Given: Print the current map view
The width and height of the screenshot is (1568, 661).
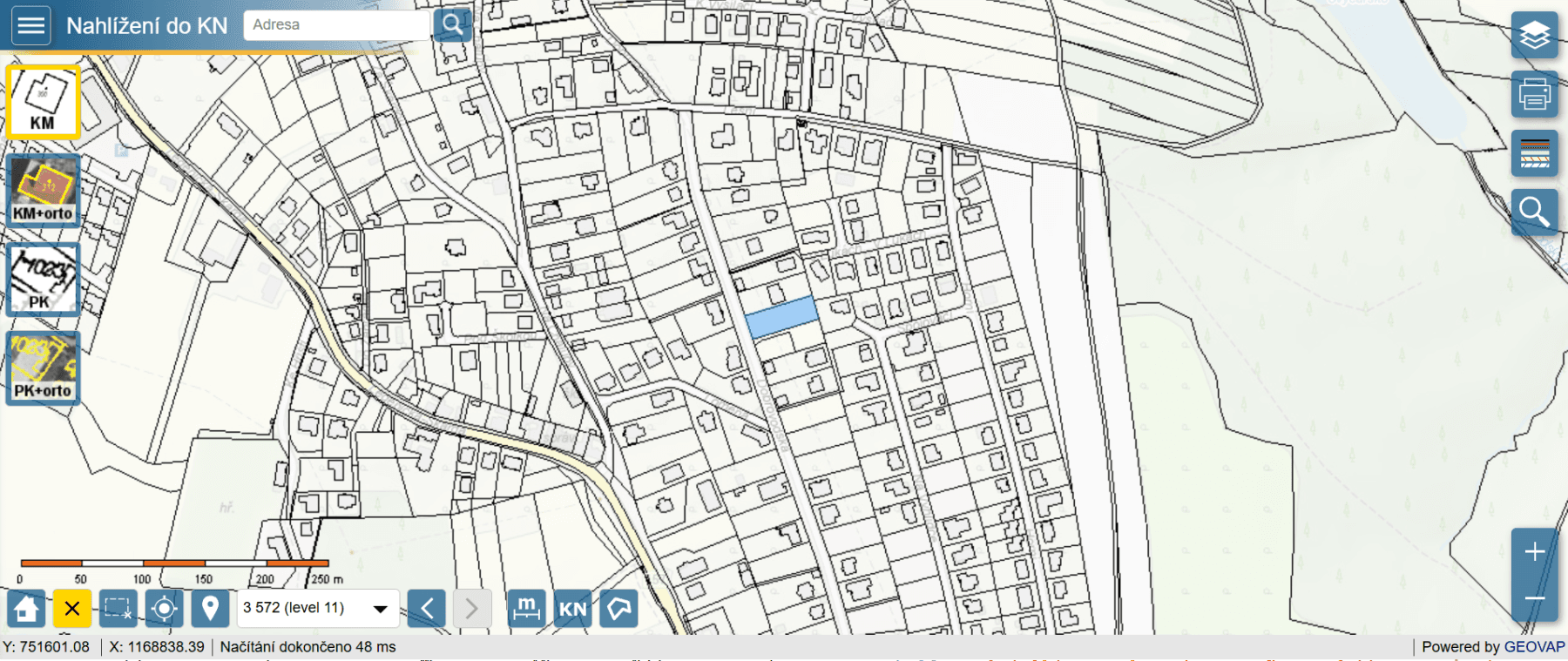Looking at the screenshot, I should (x=1534, y=95).
